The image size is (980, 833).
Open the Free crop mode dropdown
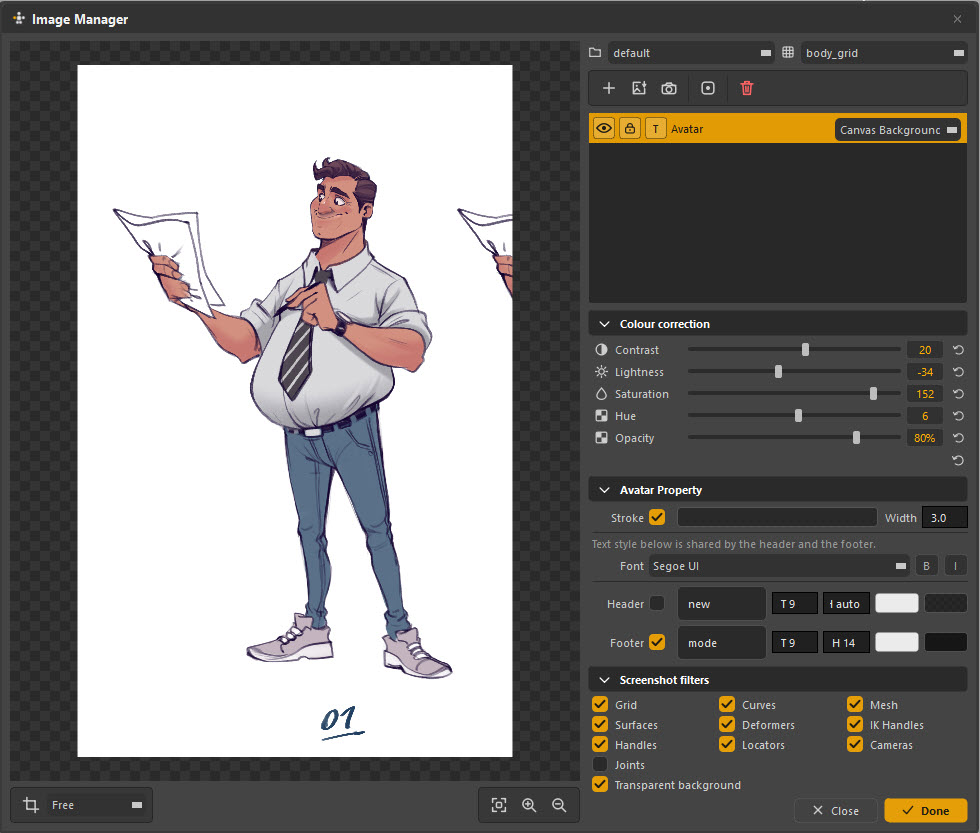(x=96, y=805)
